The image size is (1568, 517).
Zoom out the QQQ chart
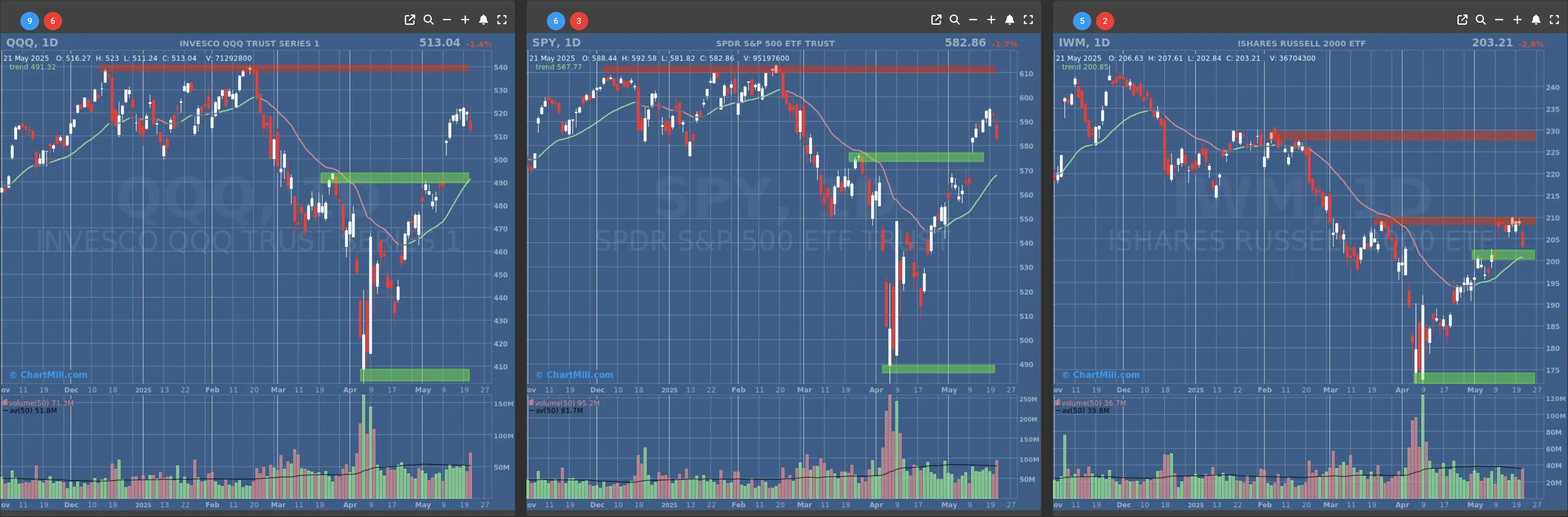click(x=447, y=20)
